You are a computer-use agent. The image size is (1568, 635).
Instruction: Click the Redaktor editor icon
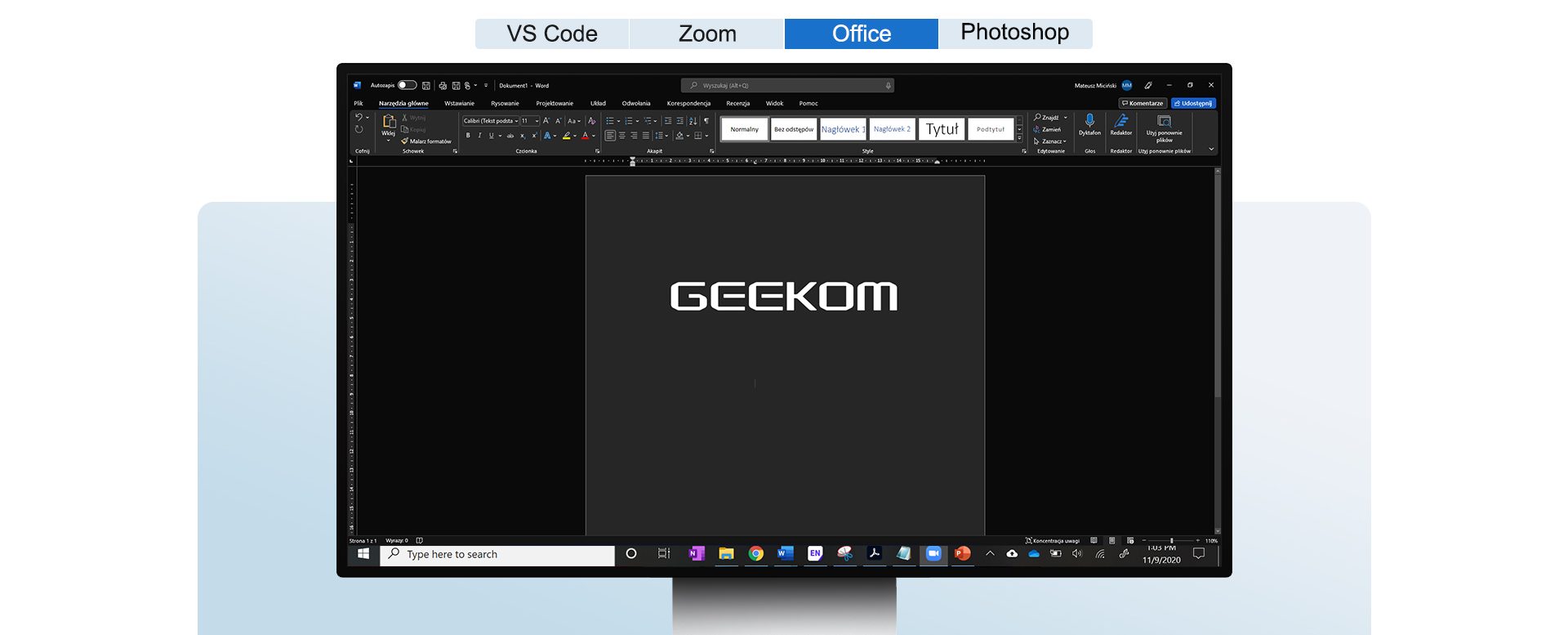(x=1121, y=121)
